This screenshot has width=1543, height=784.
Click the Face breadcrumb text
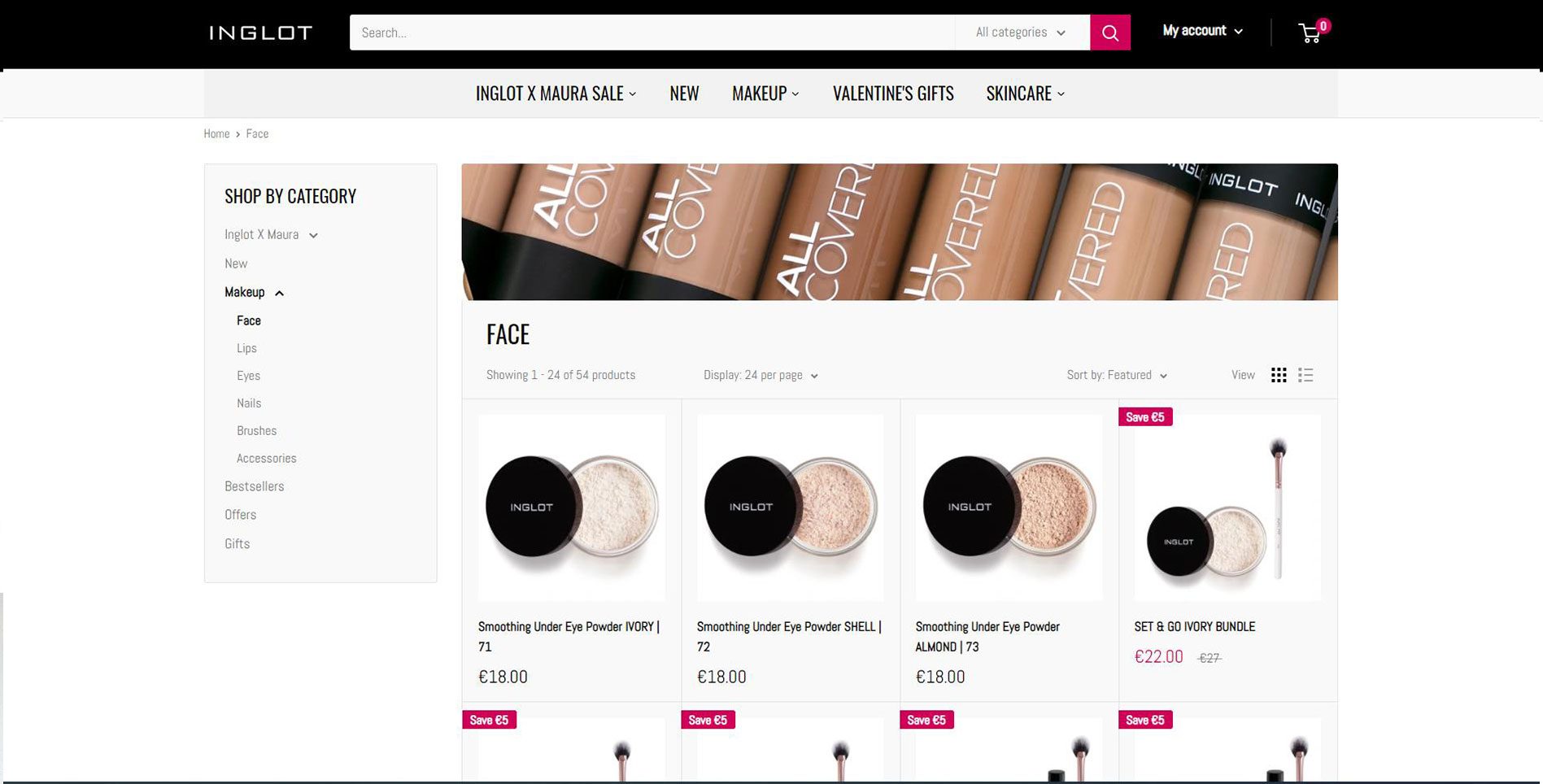[257, 133]
